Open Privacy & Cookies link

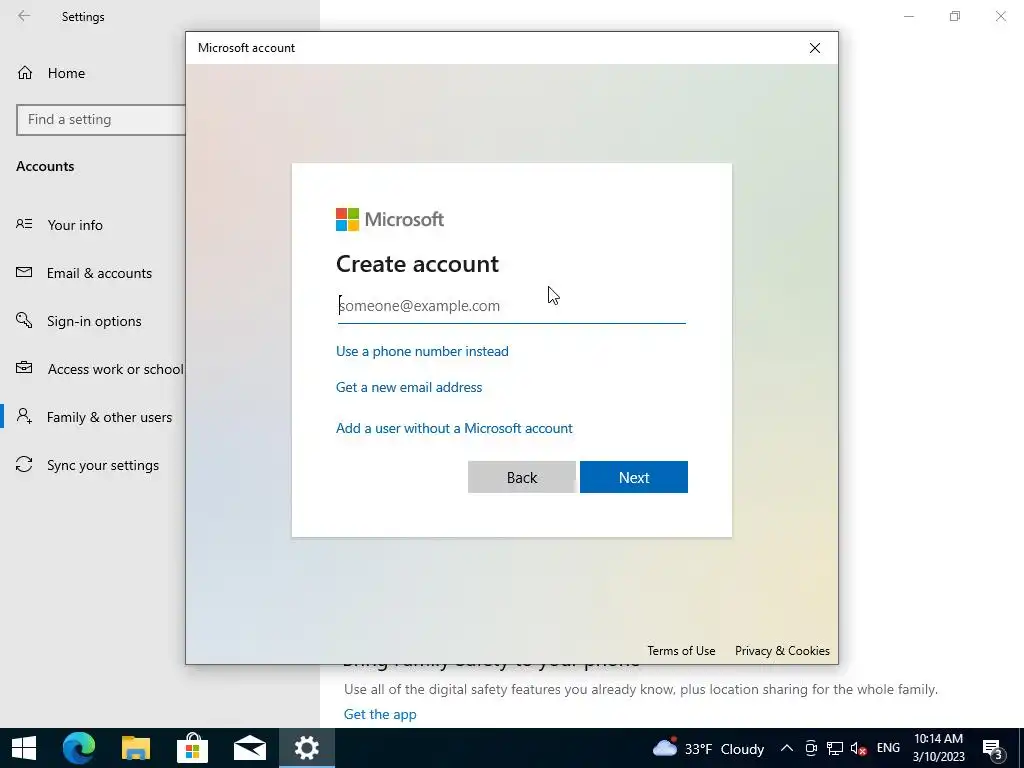[x=782, y=650]
